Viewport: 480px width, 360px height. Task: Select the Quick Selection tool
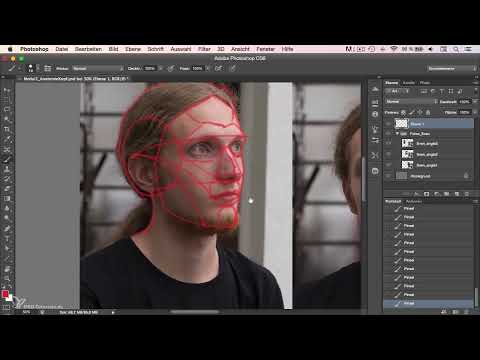coord(7,119)
